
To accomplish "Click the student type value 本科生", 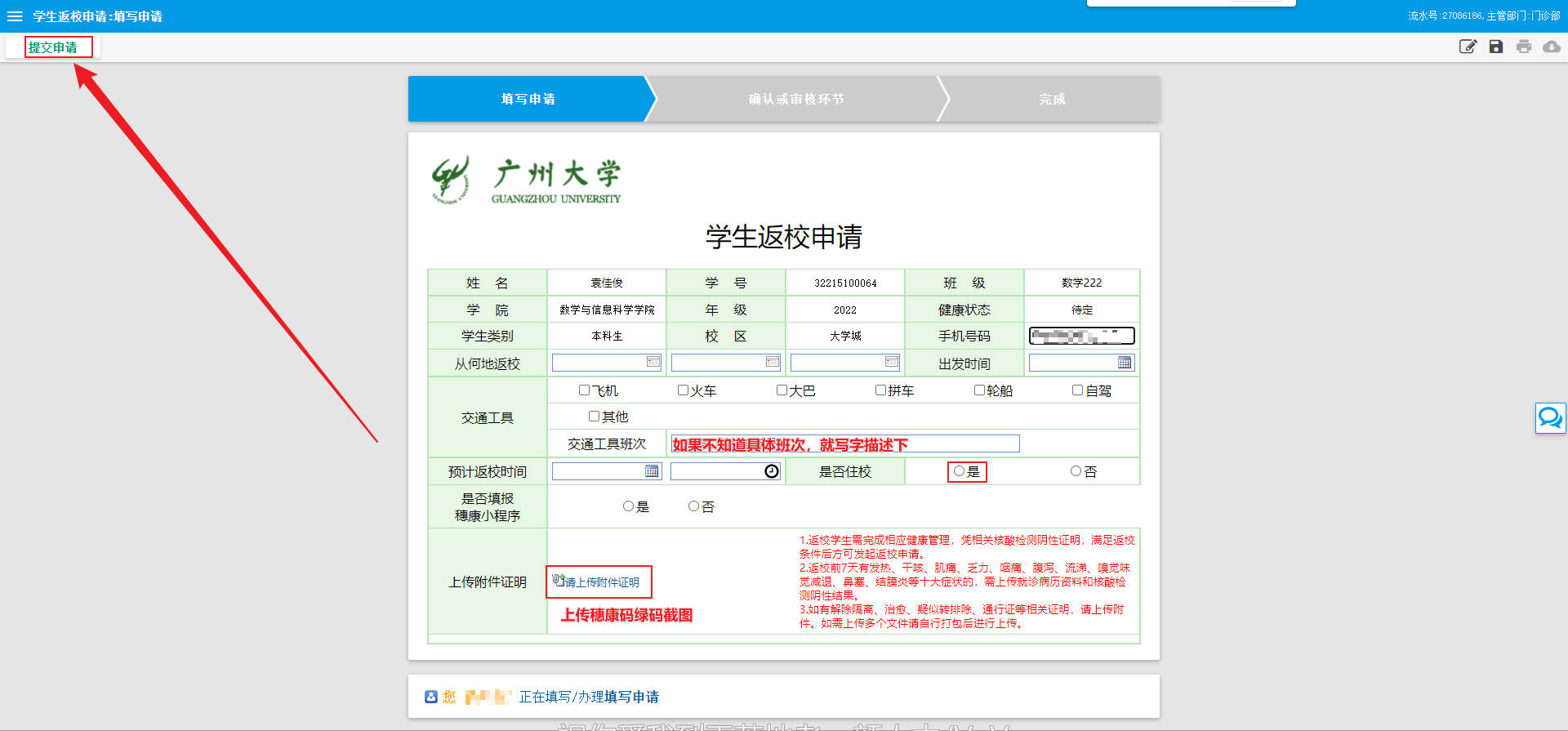I will point(607,336).
